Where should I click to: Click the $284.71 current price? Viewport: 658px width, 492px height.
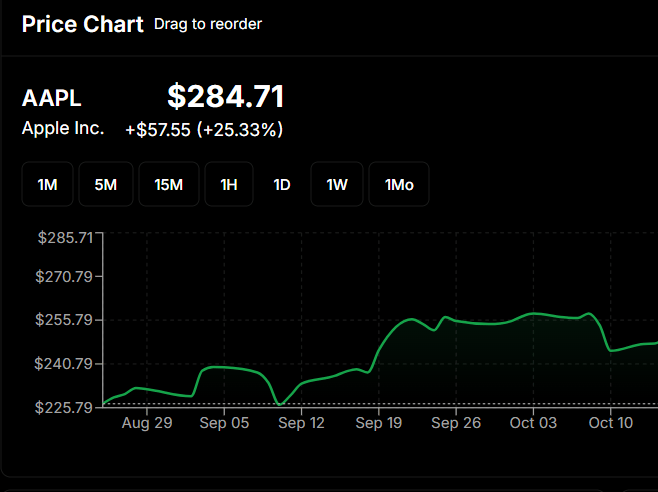[226, 97]
